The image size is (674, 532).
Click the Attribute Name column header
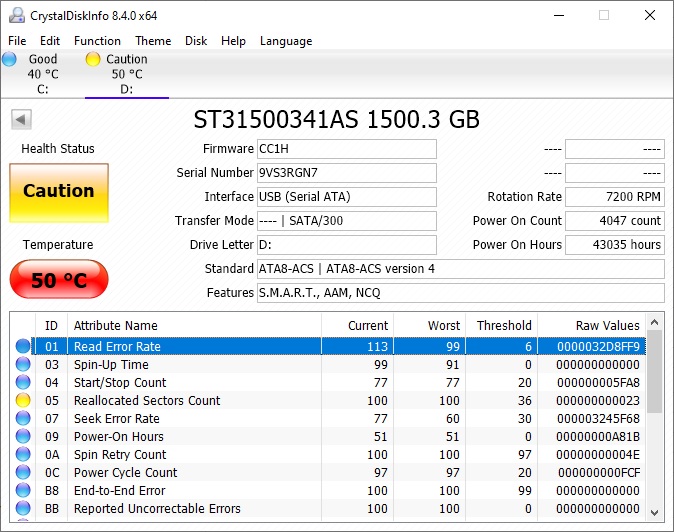pos(194,325)
